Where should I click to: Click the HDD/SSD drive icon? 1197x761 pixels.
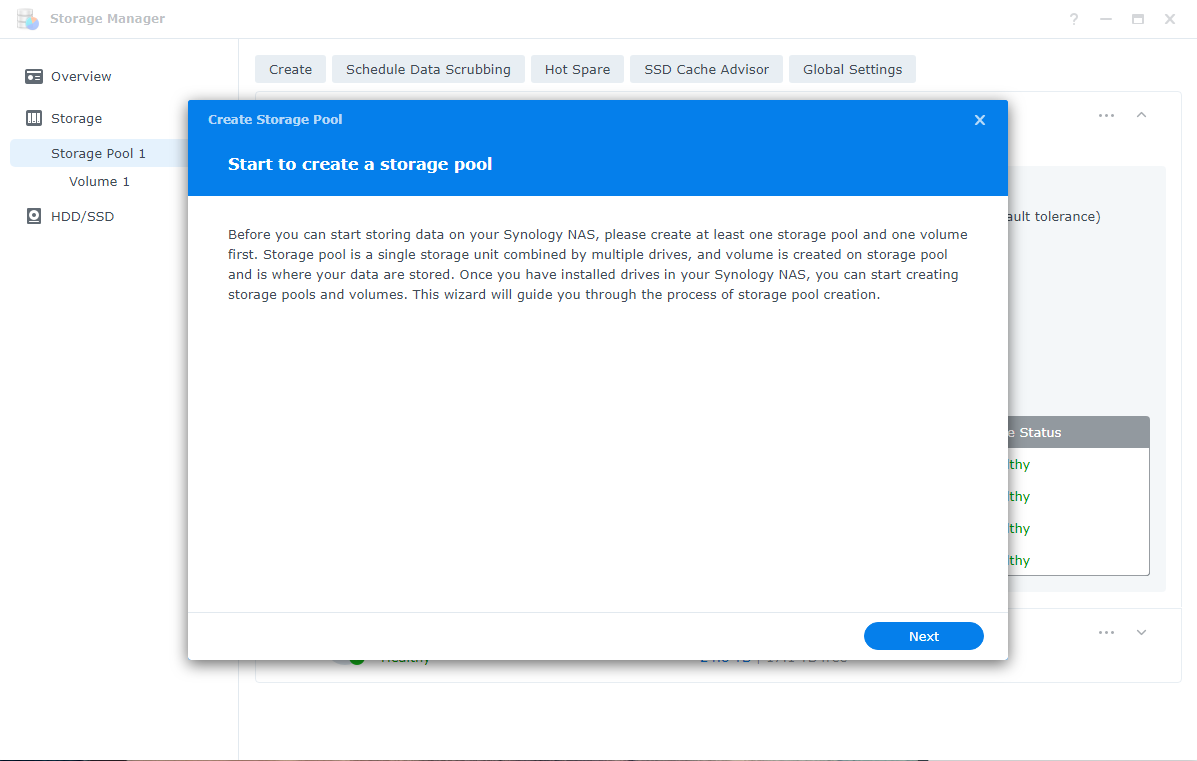click(x=34, y=216)
